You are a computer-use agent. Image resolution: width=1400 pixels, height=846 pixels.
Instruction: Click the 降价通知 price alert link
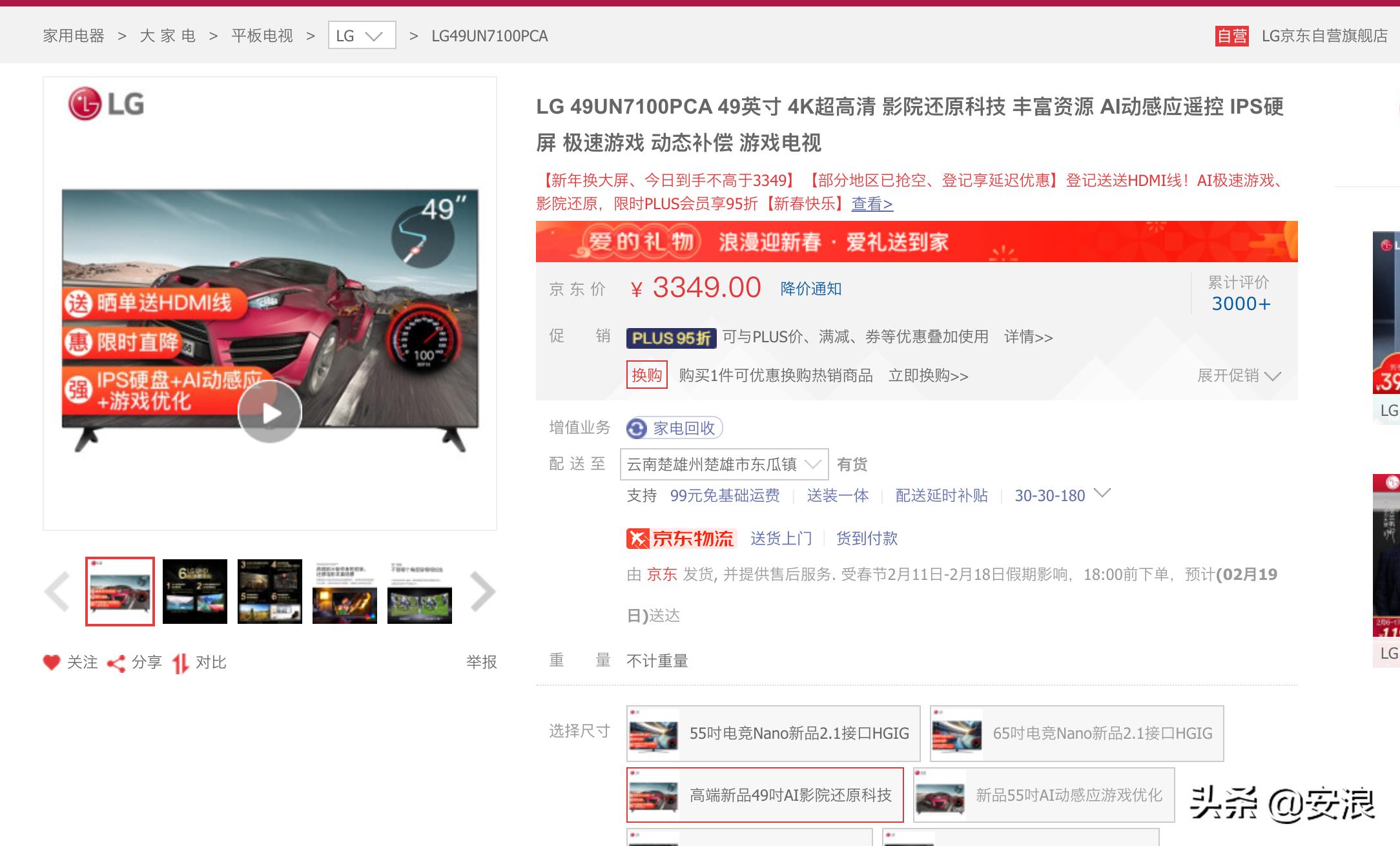coord(810,289)
